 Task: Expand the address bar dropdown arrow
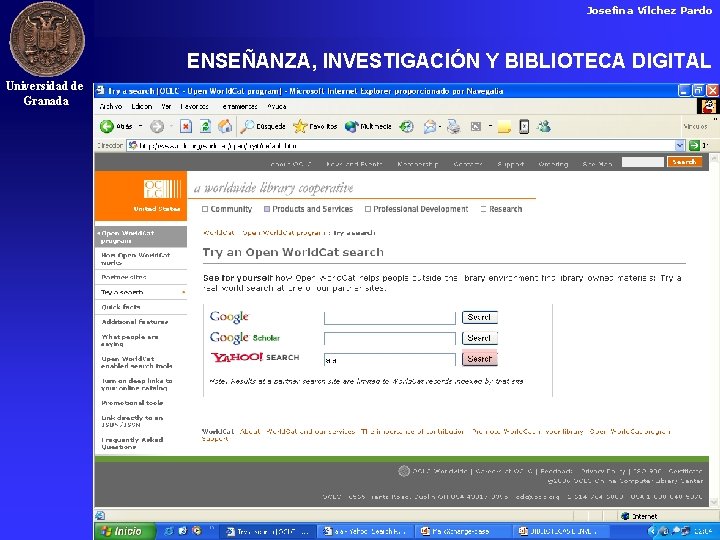pyautogui.click(x=680, y=146)
